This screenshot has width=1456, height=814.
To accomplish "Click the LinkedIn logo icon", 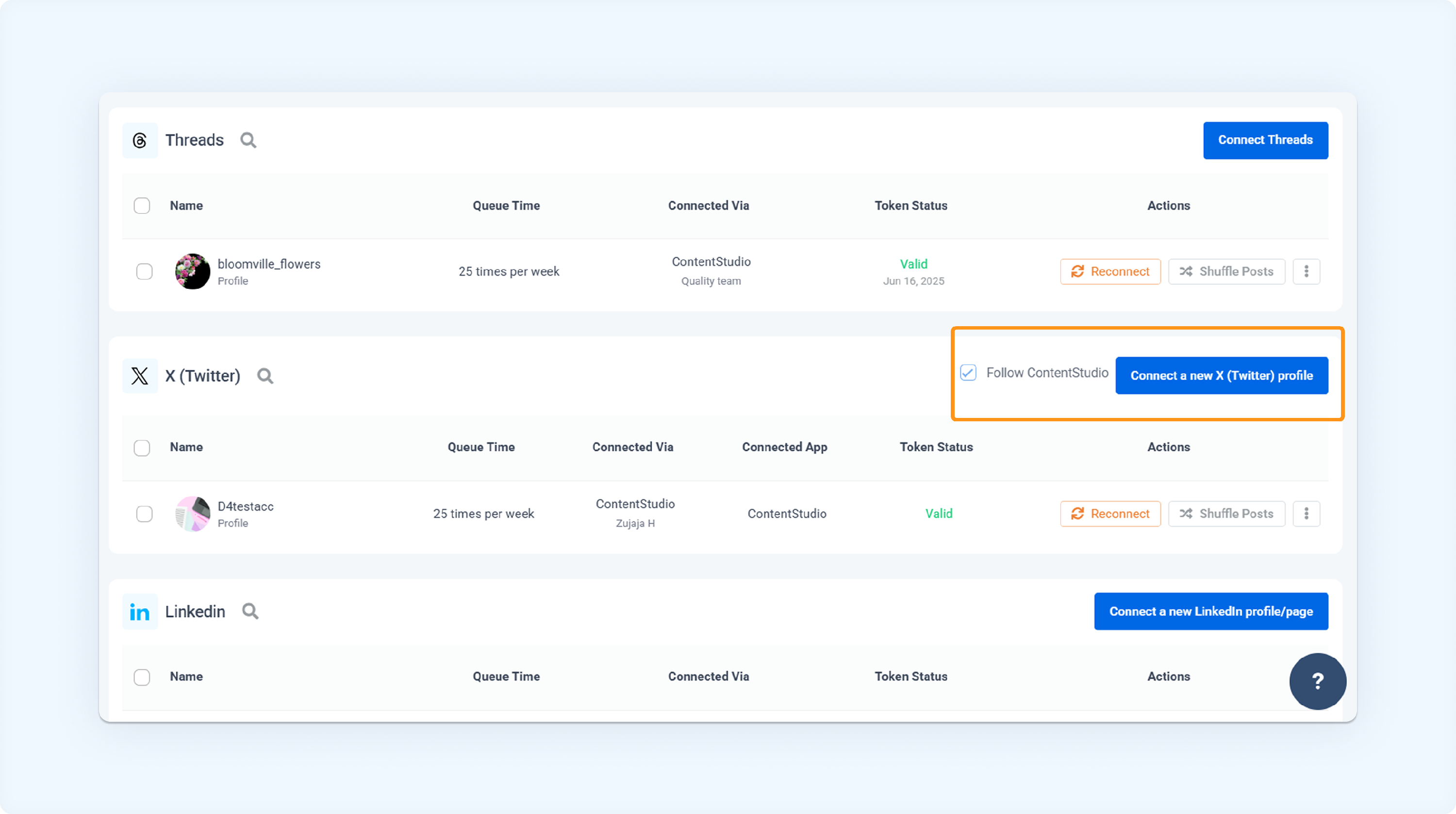I will (140, 612).
